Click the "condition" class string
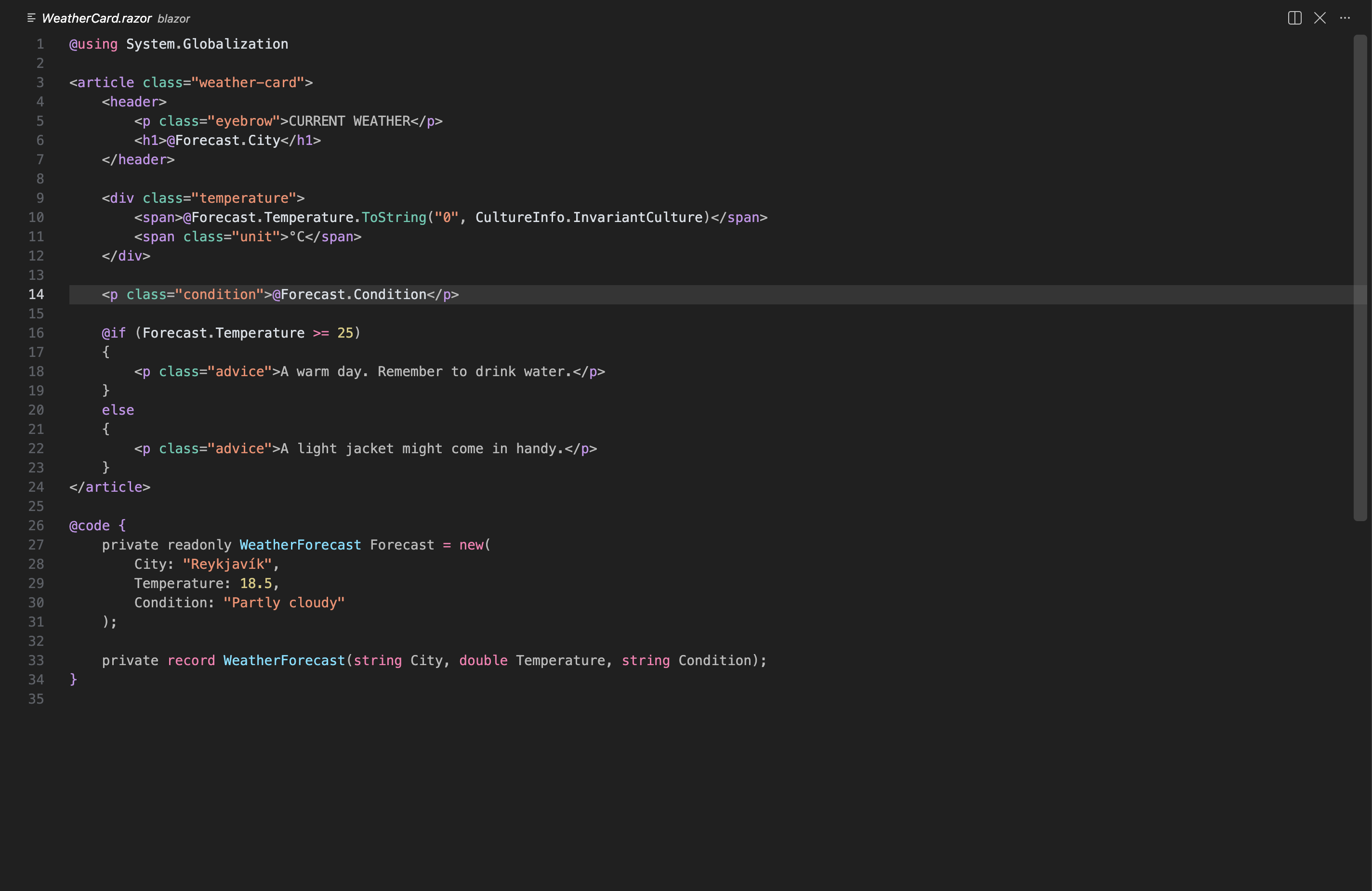 pos(220,294)
